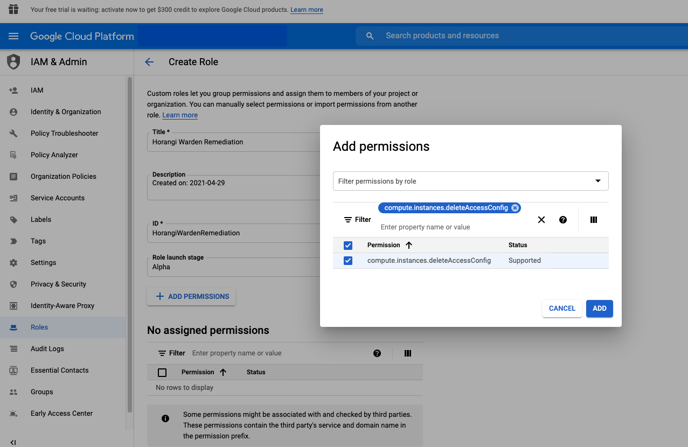This screenshot has width=688, height=447.
Task: Open filter help in Add permissions dialog
Action: [x=563, y=219]
